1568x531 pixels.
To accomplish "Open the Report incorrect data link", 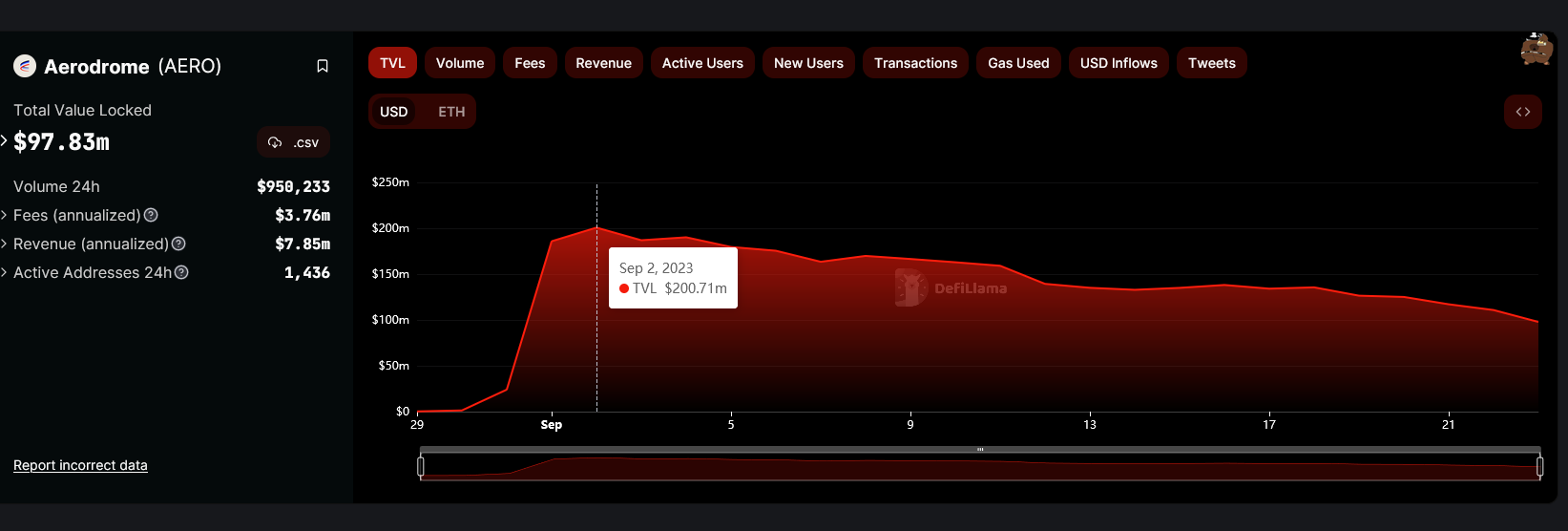I will 80,465.
